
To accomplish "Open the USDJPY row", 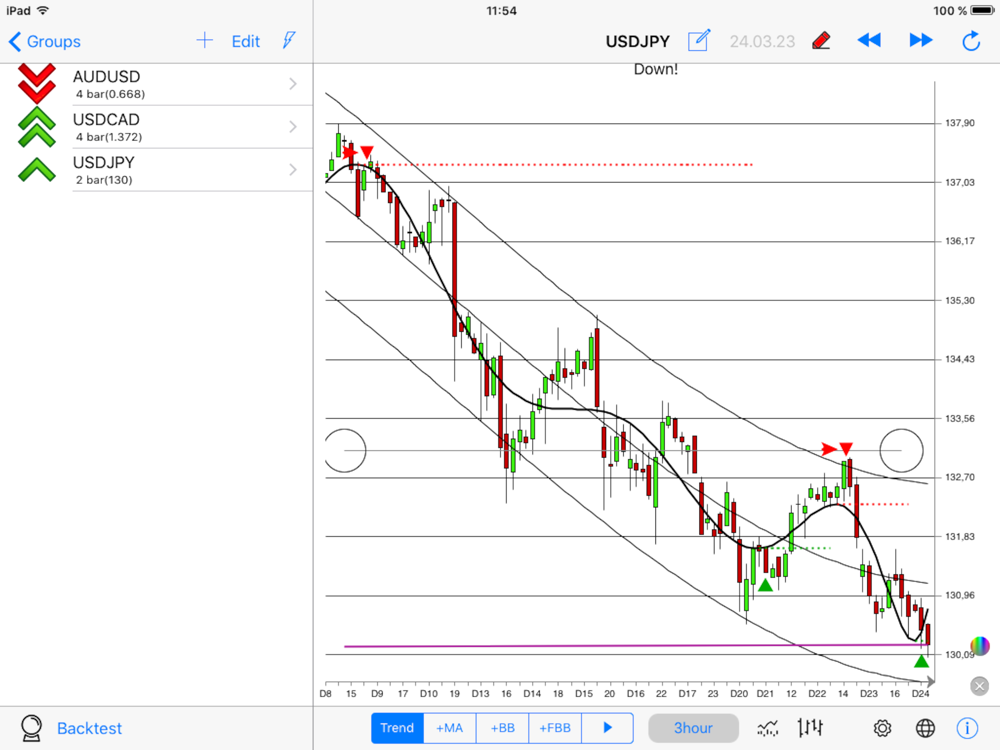I will (x=156, y=170).
